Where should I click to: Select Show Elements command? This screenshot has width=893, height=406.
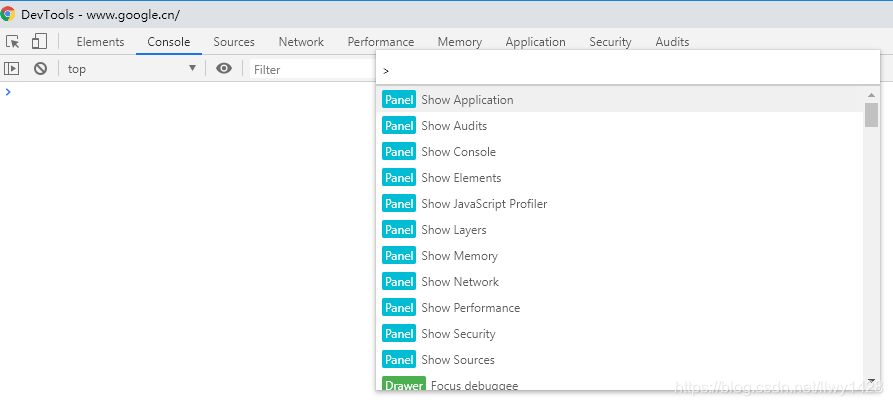pyautogui.click(x=620, y=178)
